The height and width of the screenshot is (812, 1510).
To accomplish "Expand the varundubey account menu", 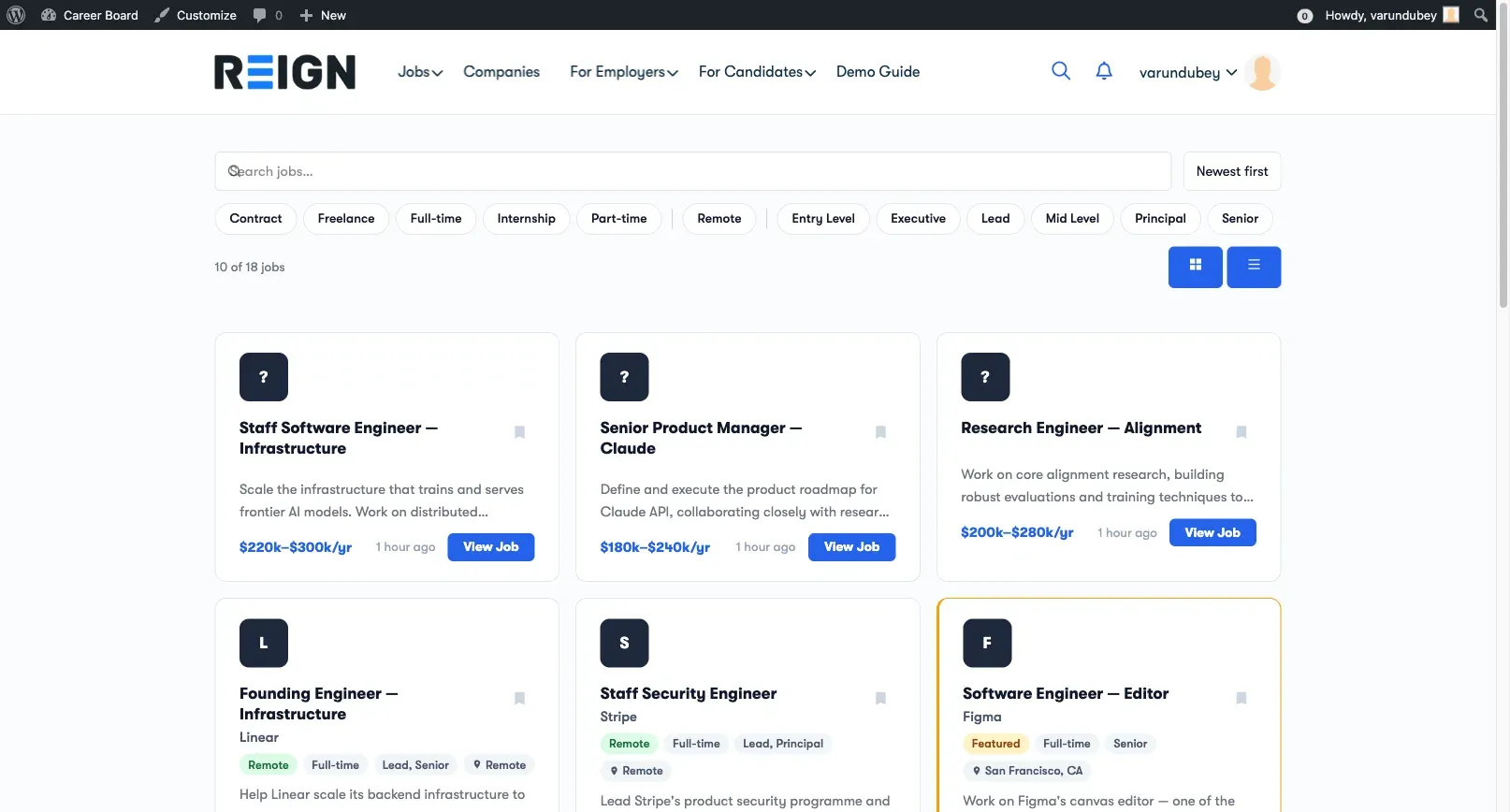I will (x=1188, y=73).
